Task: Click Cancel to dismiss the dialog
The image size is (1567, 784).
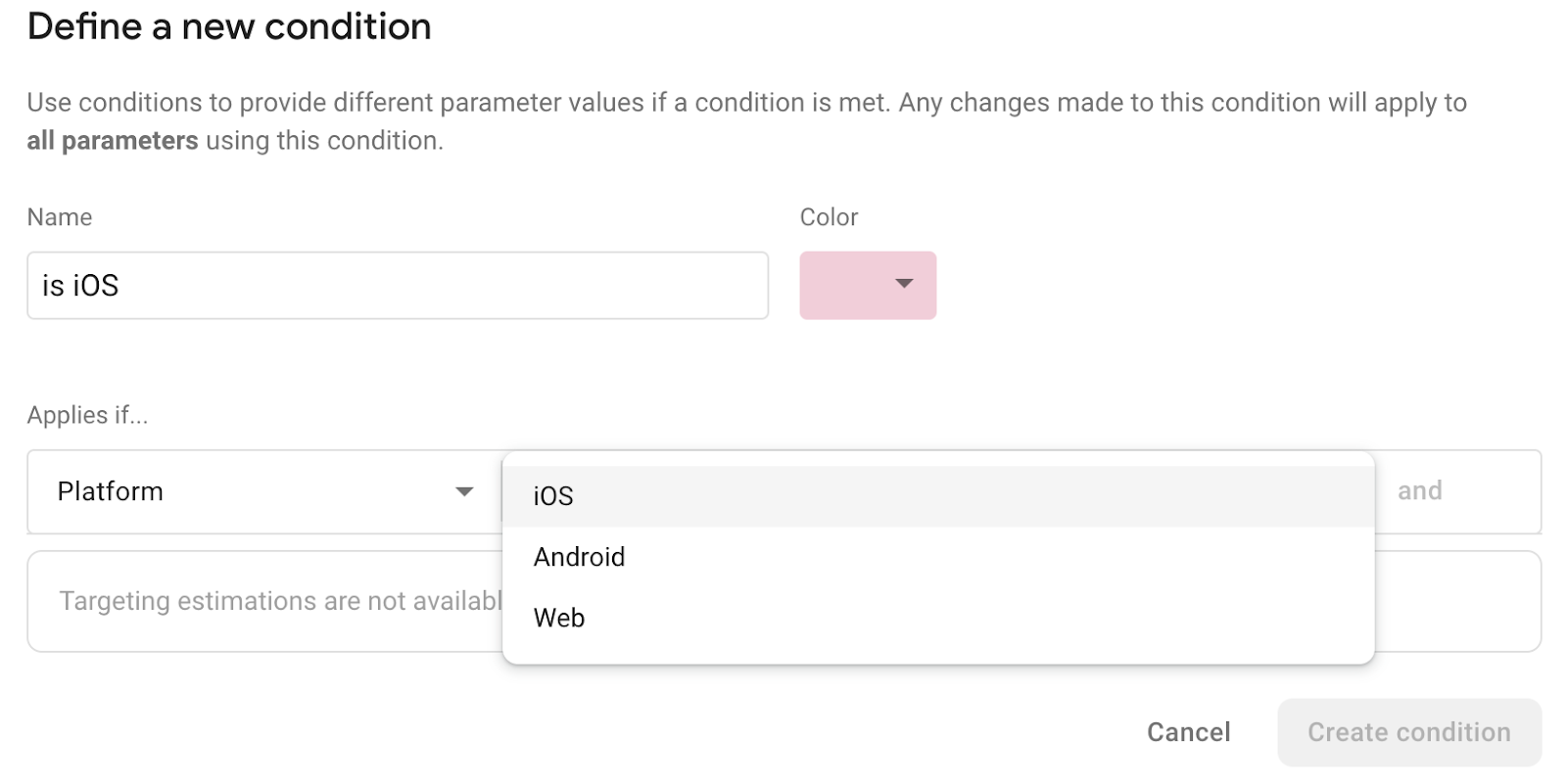Action: 1188,731
